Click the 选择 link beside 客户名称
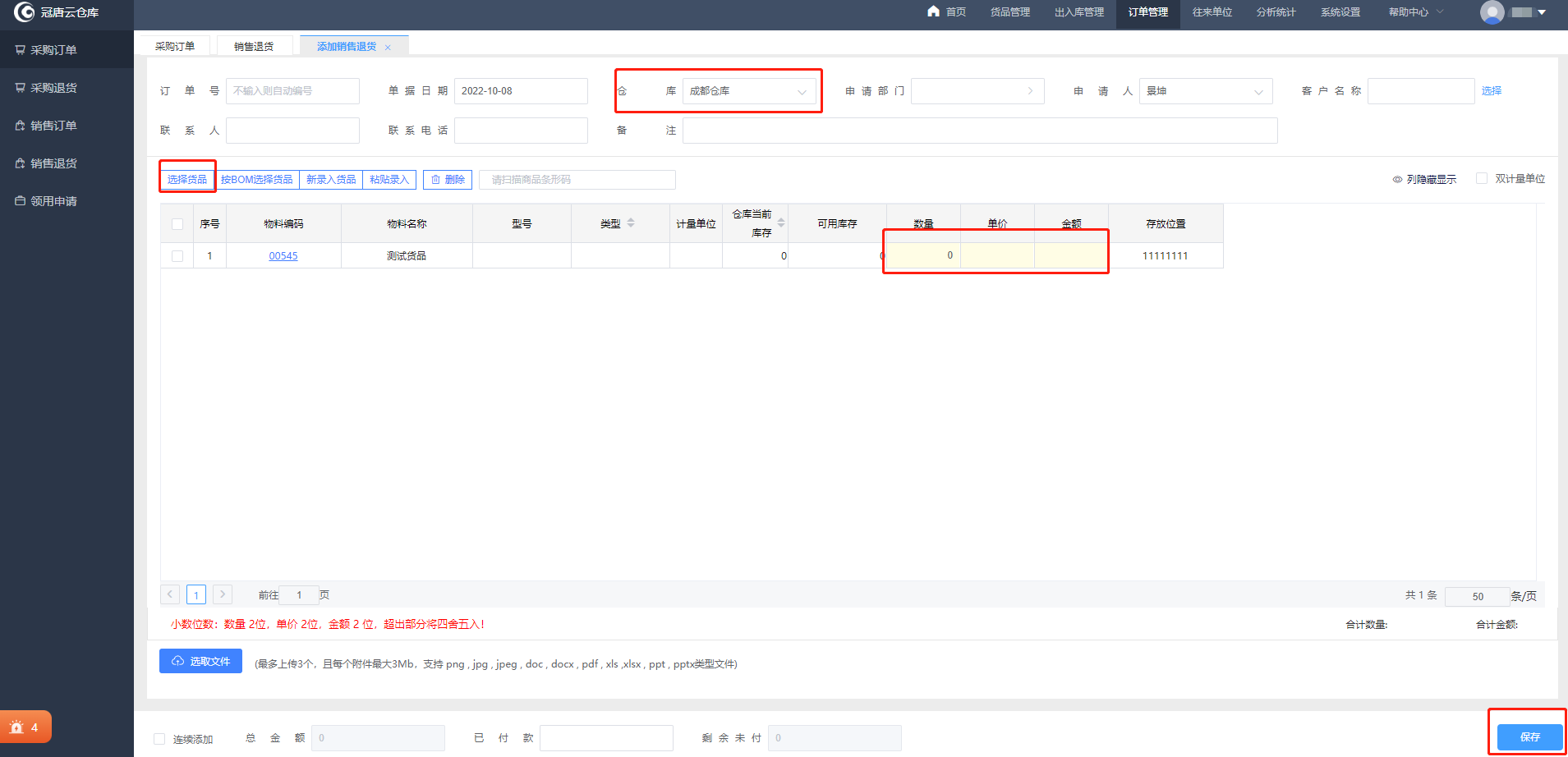 click(x=1492, y=91)
